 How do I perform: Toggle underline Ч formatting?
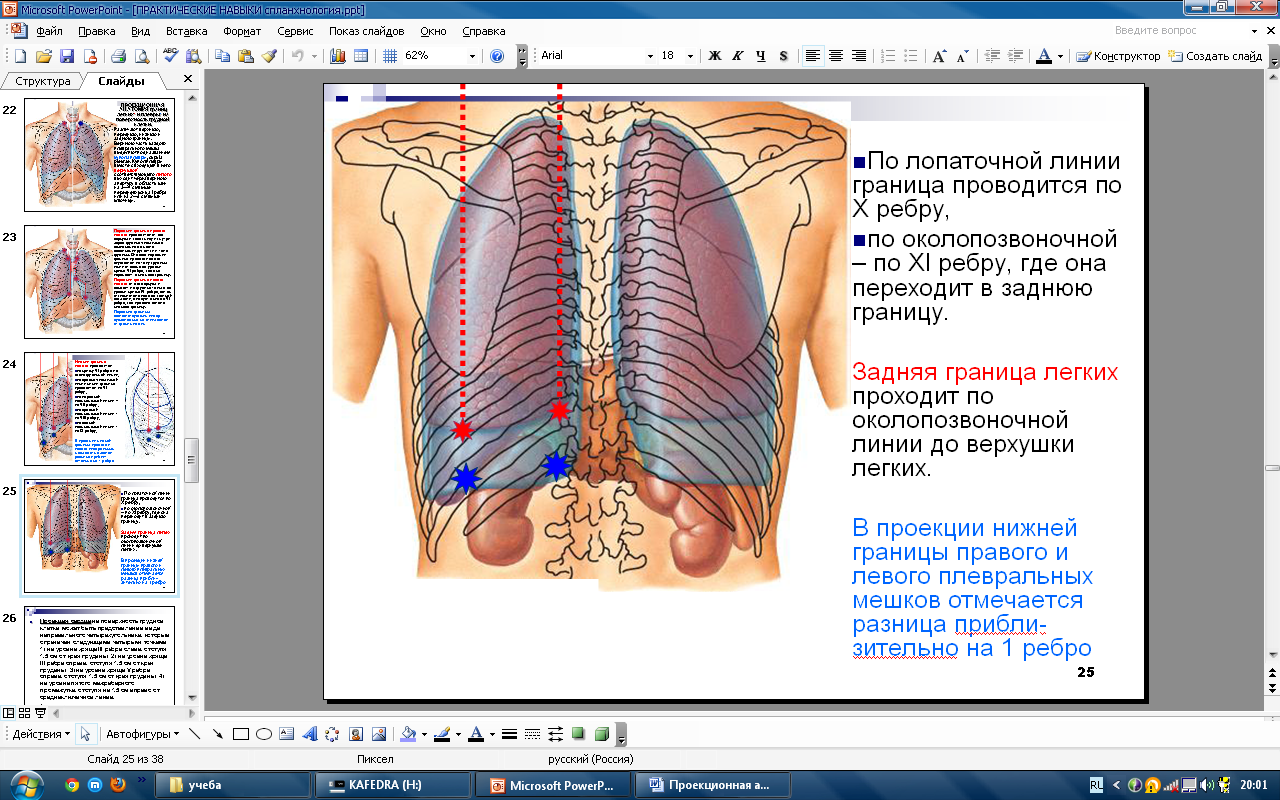[761, 56]
